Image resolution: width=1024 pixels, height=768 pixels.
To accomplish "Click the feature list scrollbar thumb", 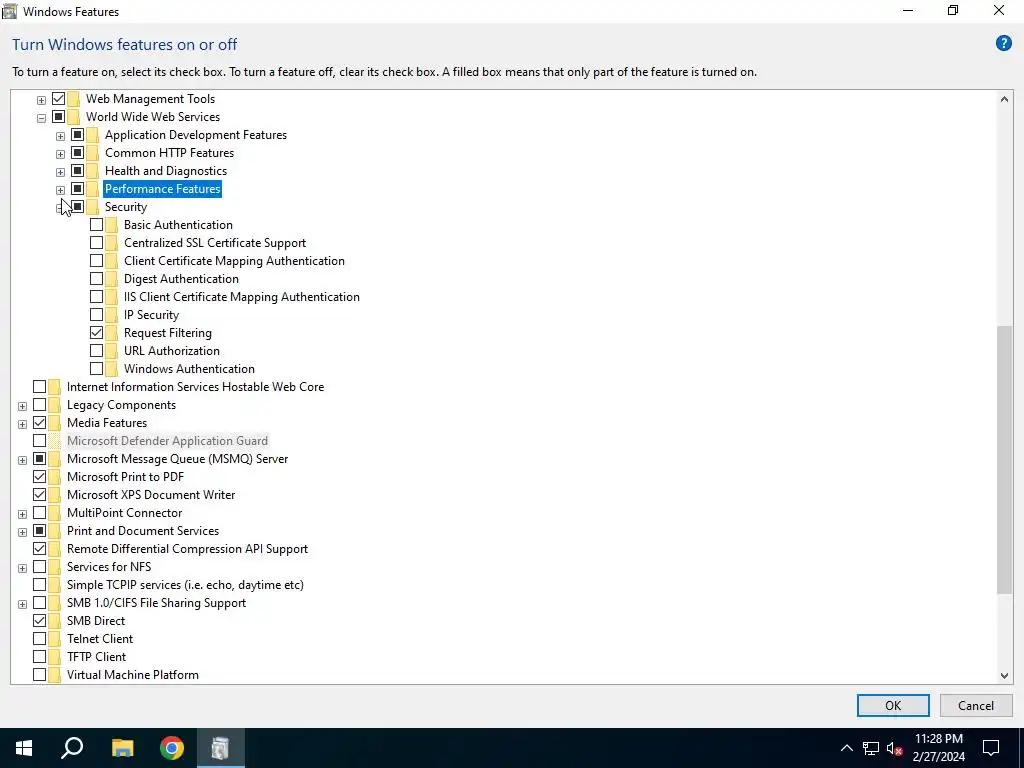I will [x=1004, y=460].
